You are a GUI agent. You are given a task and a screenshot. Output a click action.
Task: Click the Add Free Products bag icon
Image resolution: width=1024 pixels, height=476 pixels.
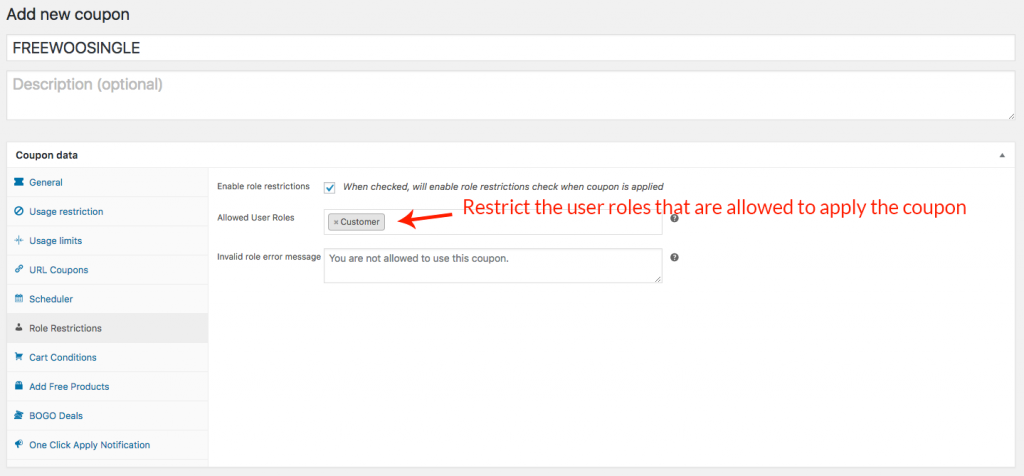click(18, 387)
